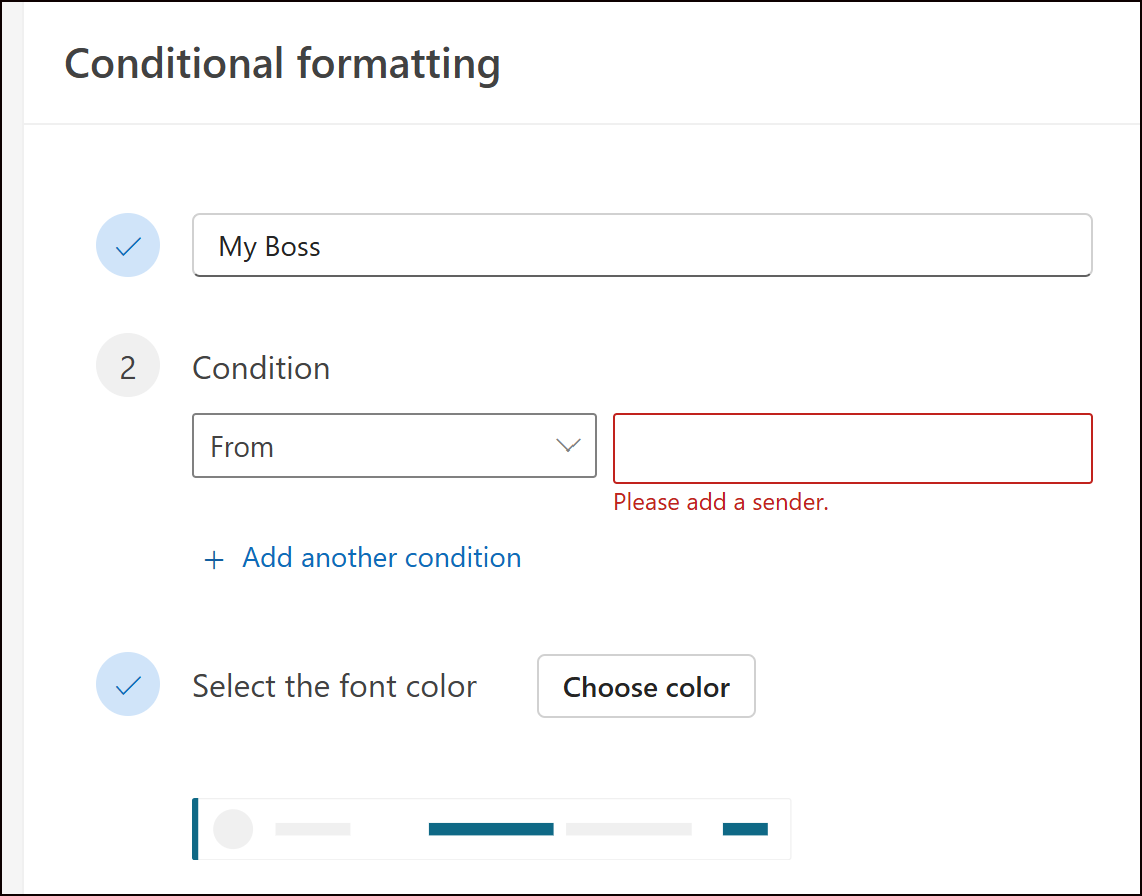
Task: Click the teal accent bar at preview's left edge
Action: point(195,829)
